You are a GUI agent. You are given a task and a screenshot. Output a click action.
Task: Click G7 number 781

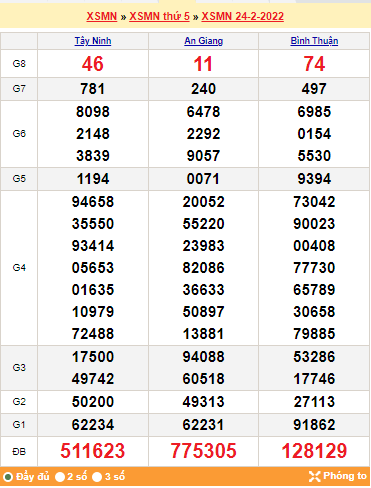pyautogui.click(x=93, y=89)
